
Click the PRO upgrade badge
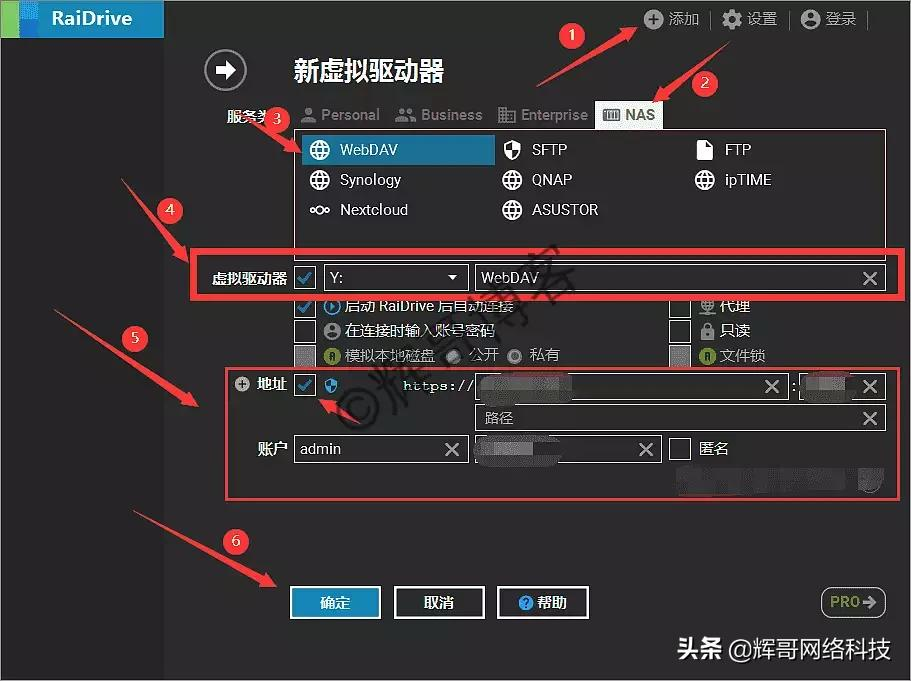(853, 602)
